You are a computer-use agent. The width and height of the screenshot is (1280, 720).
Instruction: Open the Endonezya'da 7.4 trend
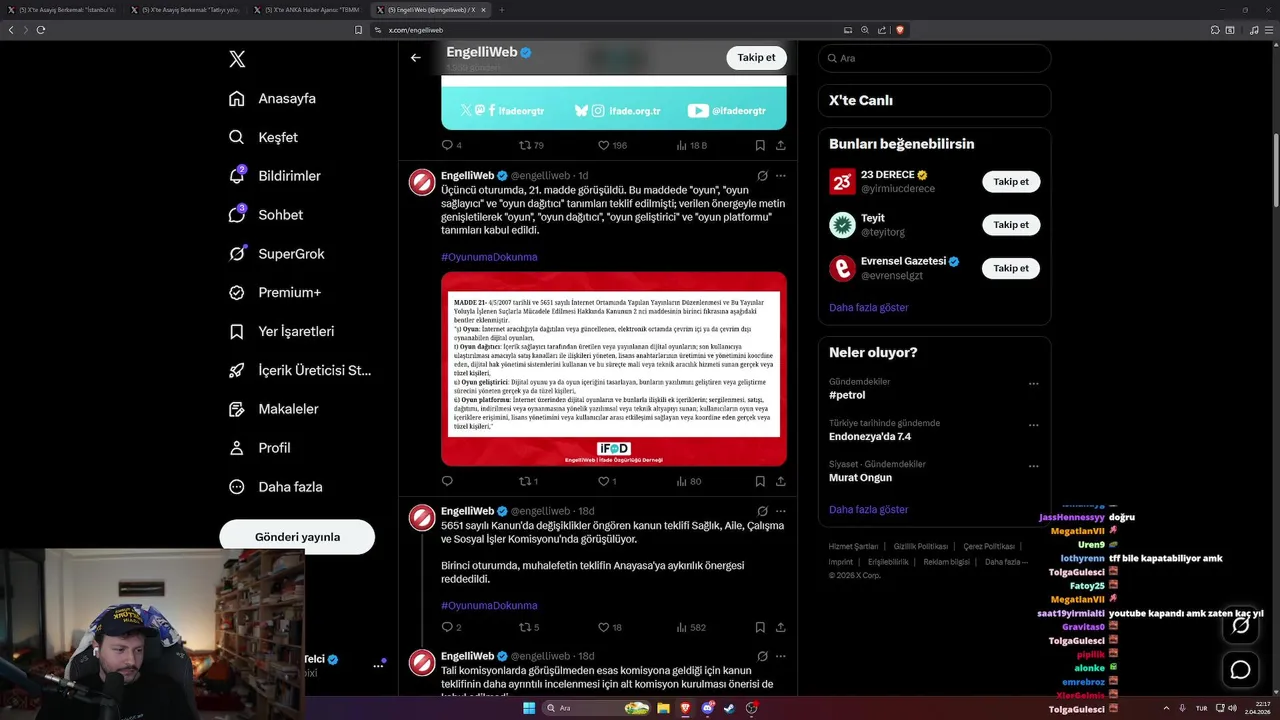(870, 436)
